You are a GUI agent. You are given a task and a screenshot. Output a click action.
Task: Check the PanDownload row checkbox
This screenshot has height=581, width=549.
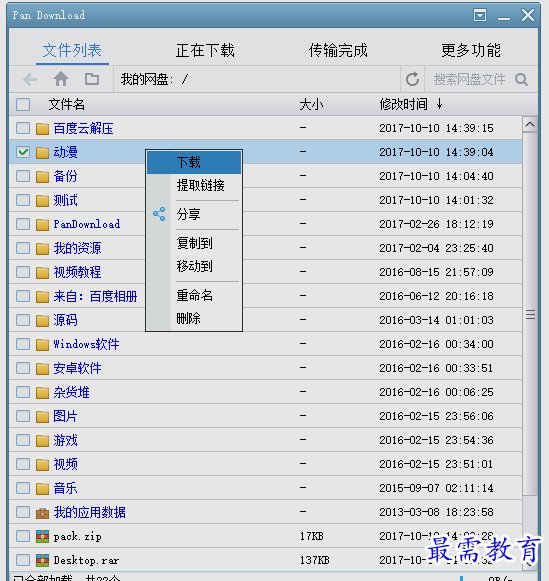23,224
